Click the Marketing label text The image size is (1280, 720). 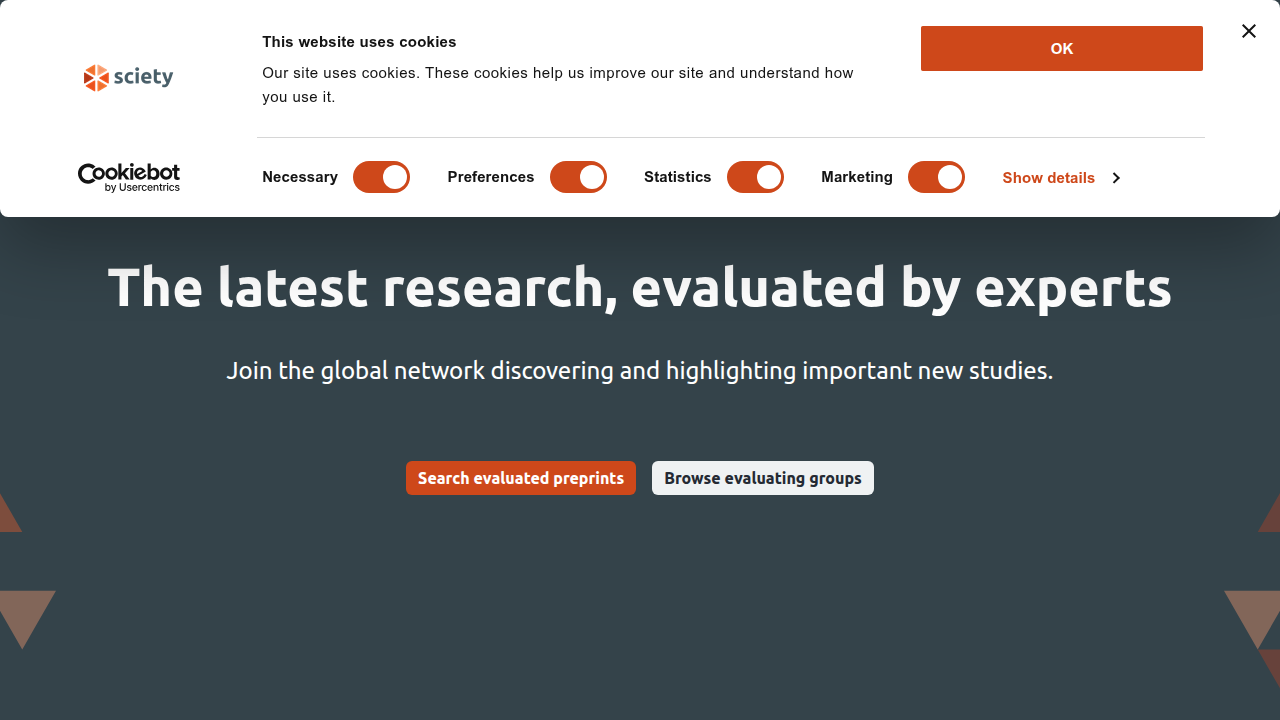tap(857, 177)
